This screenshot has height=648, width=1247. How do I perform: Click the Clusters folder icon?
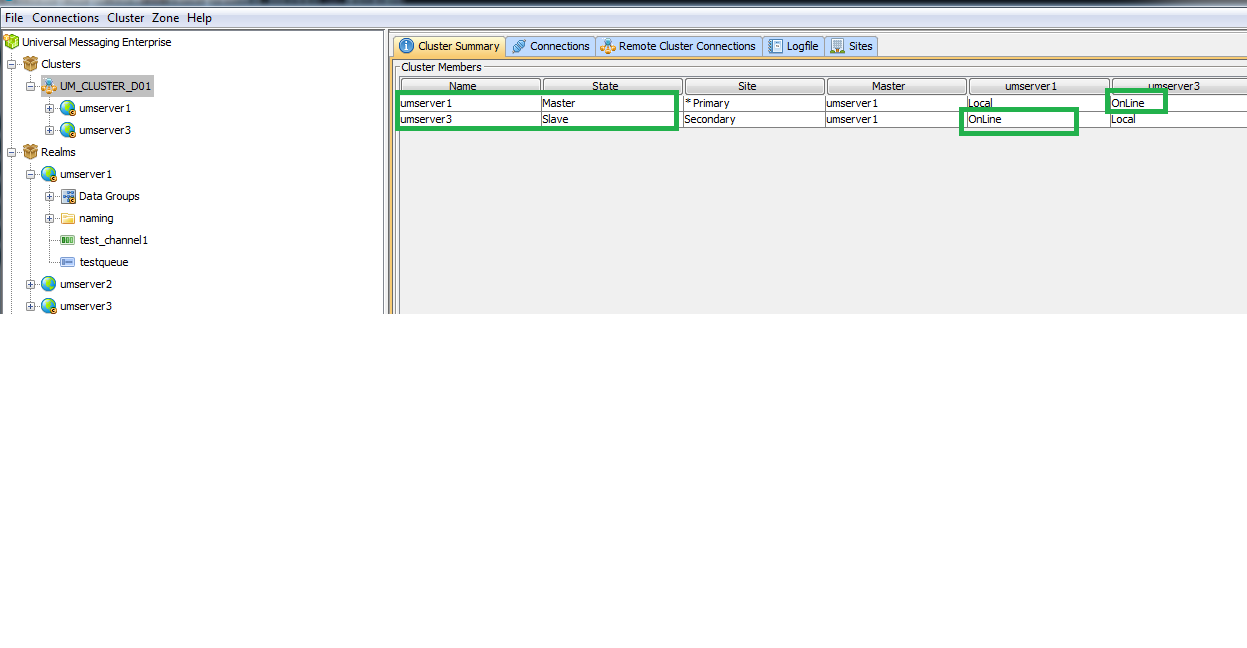coord(30,64)
